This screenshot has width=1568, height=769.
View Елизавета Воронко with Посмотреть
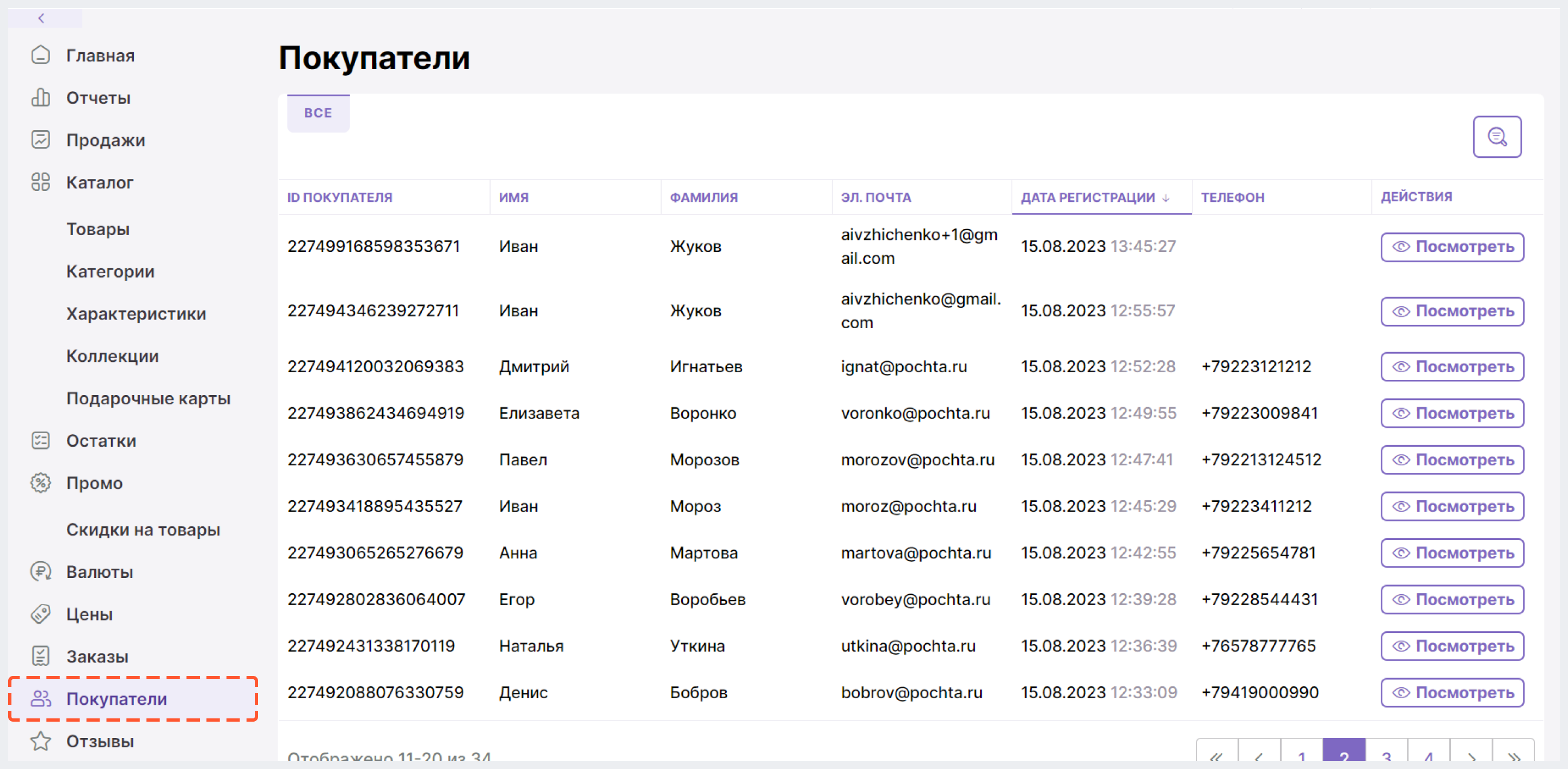click(1453, 414)
